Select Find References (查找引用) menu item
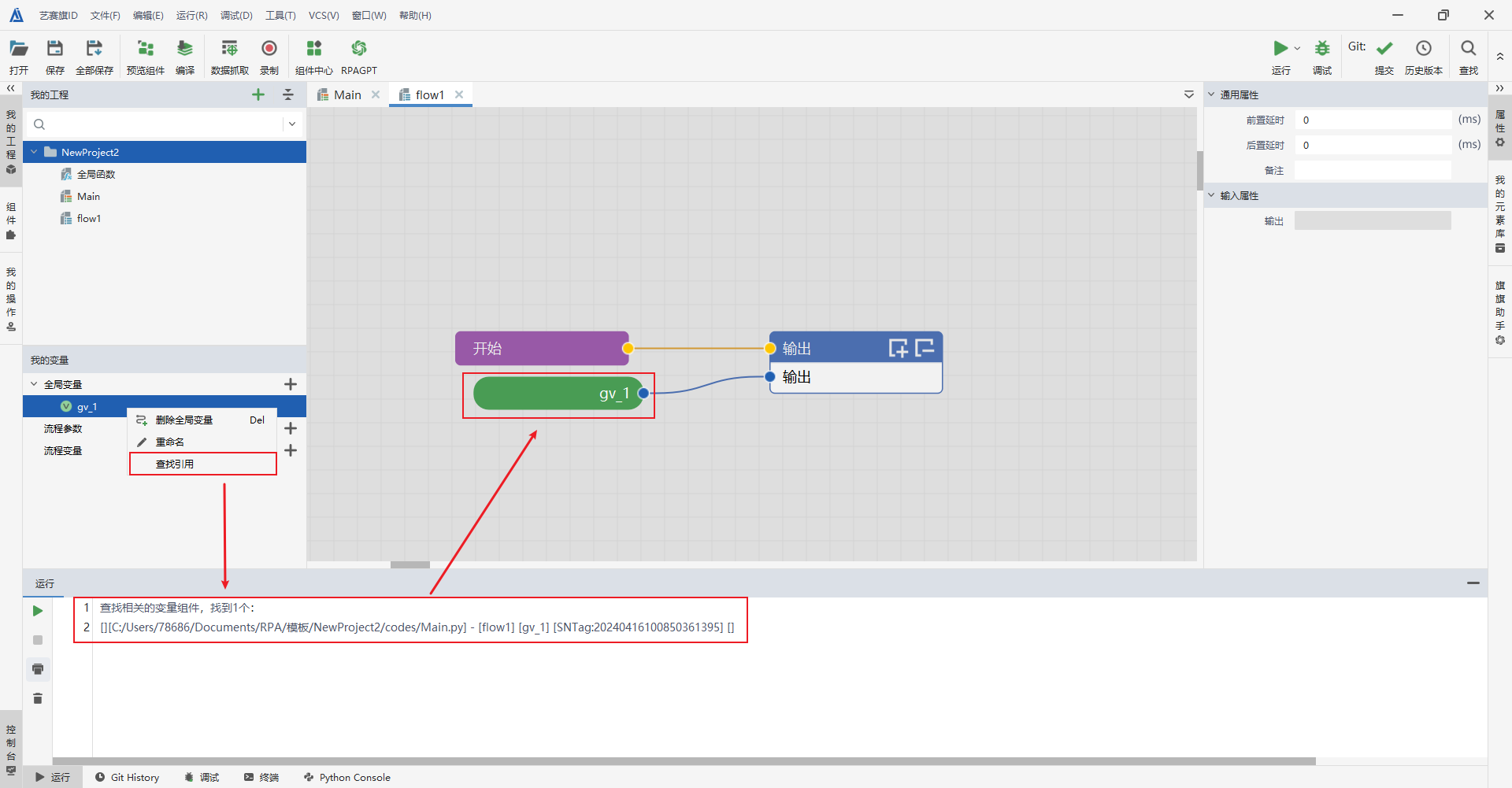1512x788 pixels. (203, 464)
